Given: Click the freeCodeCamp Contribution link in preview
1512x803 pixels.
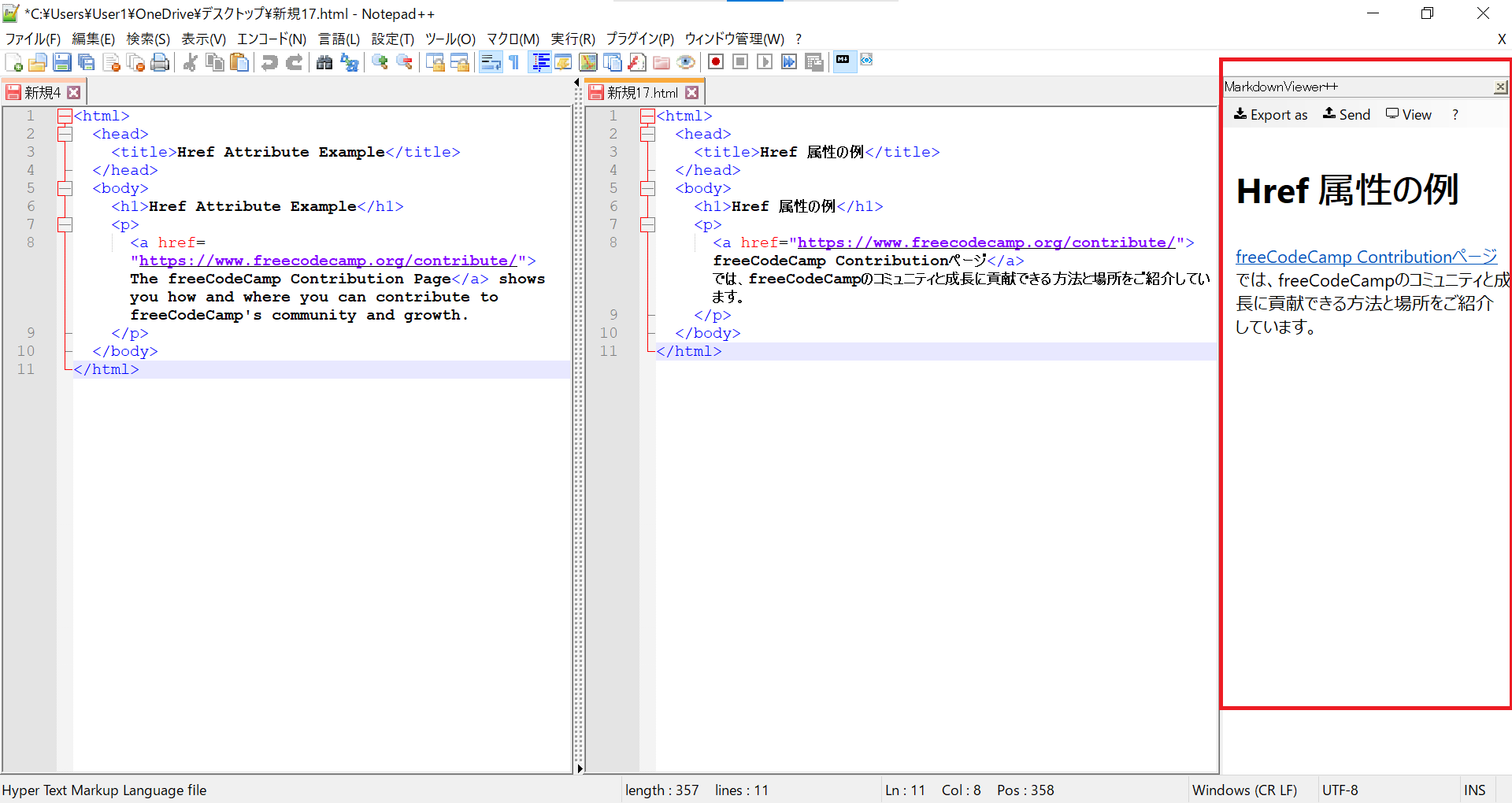Looking at the screenshot, I should 1366,257.
